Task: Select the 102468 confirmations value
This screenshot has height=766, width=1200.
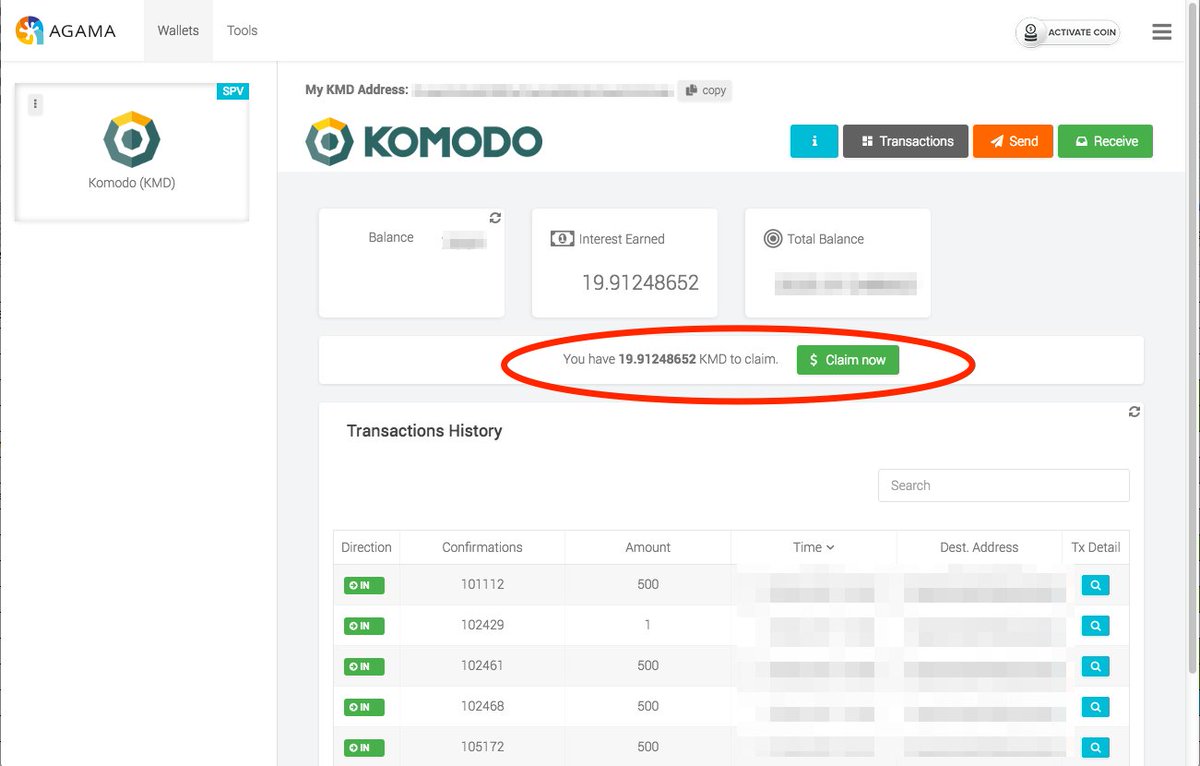Action: [482, 707]
